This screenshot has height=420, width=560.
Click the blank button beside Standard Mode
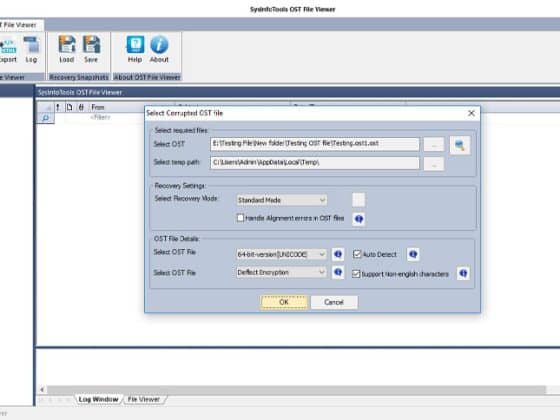coord(359,200)
